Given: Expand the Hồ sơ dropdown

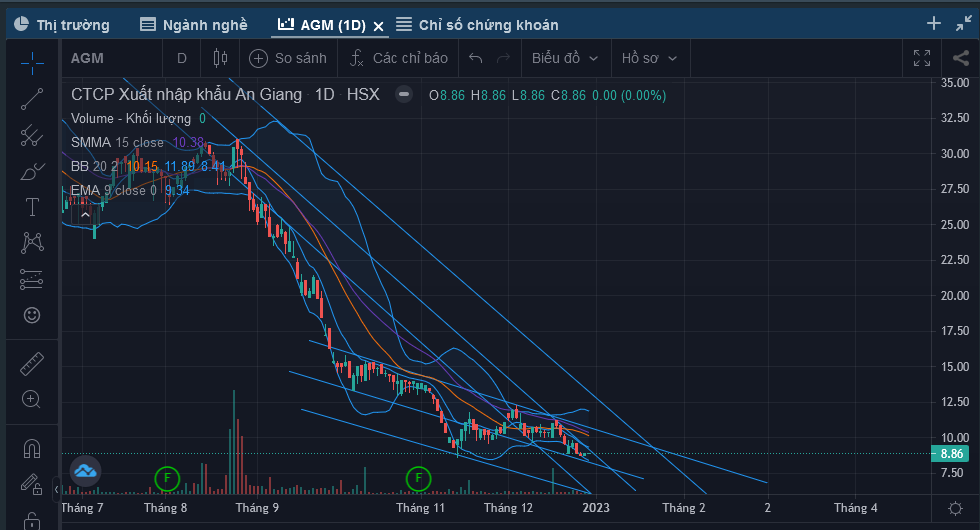Looking at the screenshot, I should tap(649, 58).
